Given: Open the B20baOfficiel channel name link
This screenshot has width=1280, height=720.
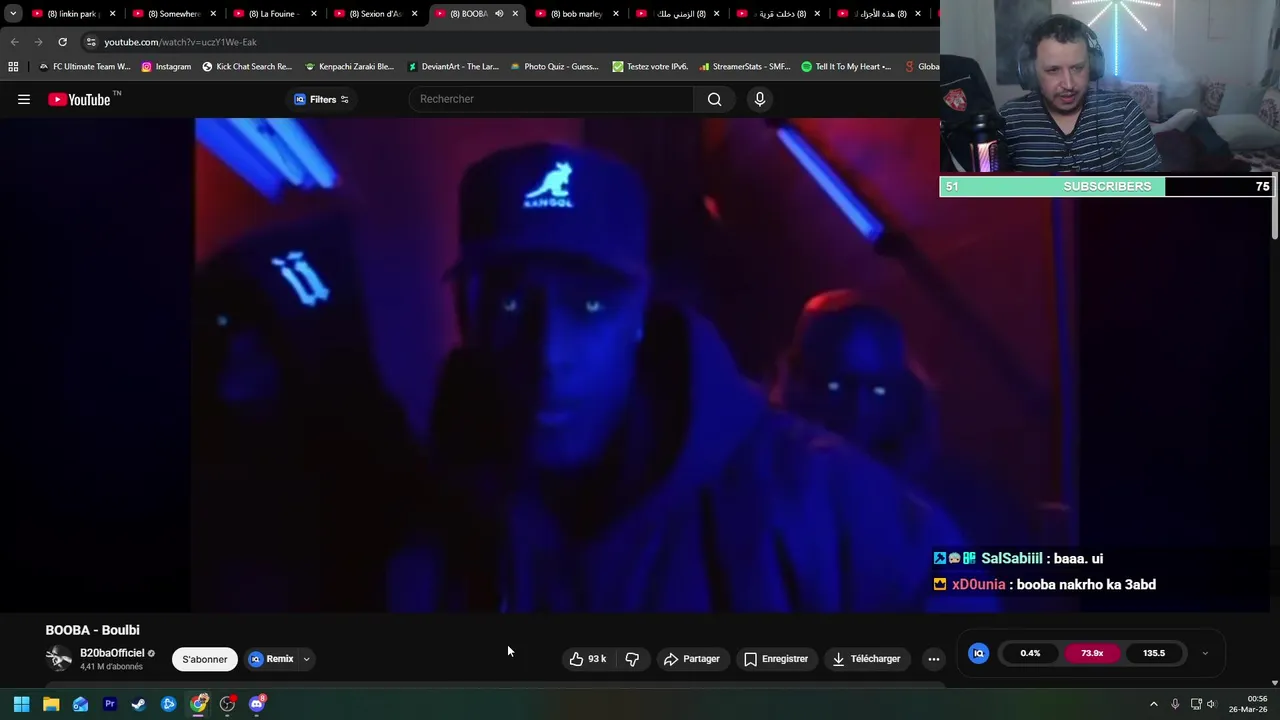Looking at the screenshot, I should coord(112,653).
